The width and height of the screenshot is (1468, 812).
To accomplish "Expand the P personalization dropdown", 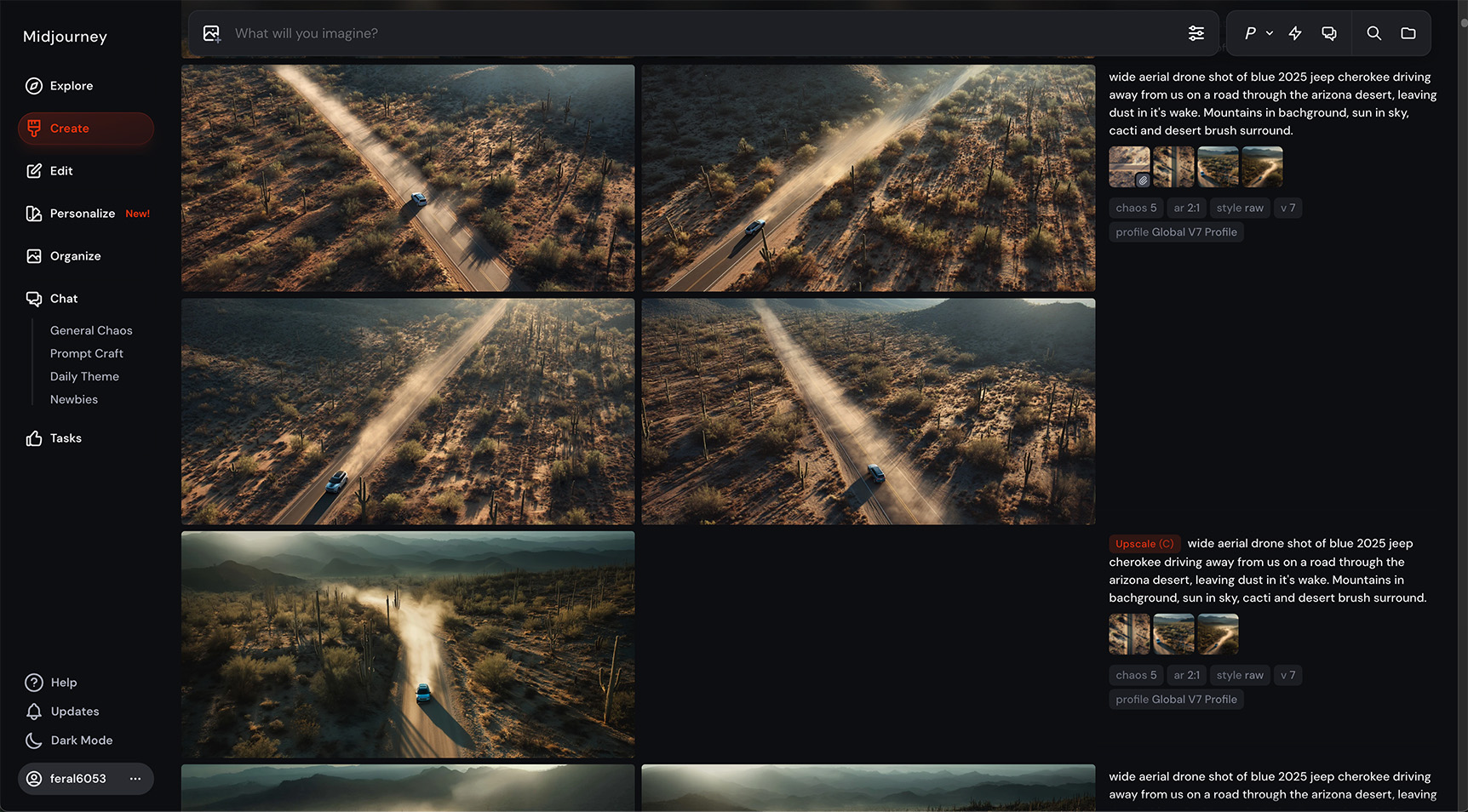I will [x=1258, y=33].
